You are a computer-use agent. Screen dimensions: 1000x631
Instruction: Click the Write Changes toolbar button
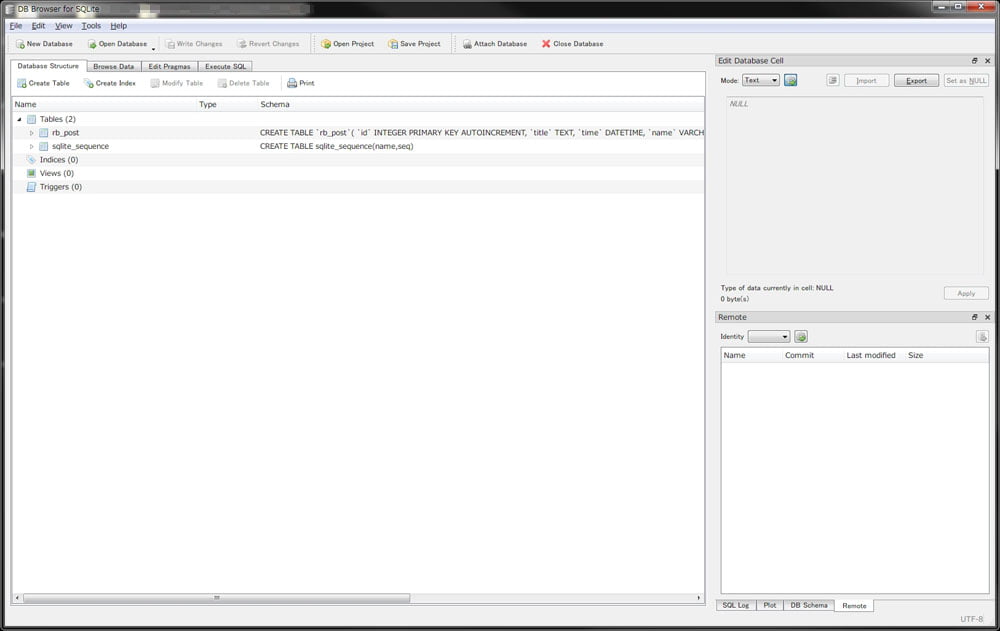click(x=194, y=44)
